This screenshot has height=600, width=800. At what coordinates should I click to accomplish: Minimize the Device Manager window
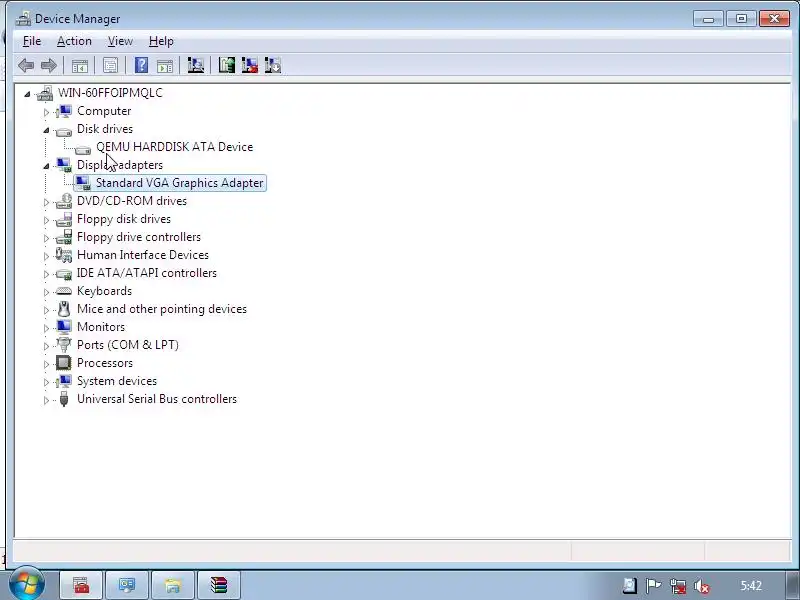(708, 19)
